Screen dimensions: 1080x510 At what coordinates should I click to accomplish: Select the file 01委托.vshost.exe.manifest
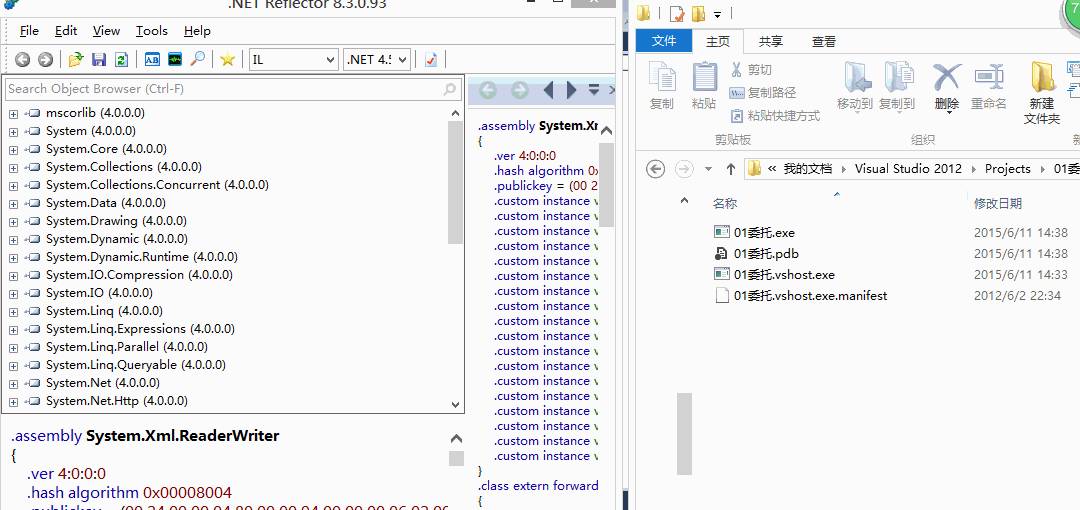point(810,296)
